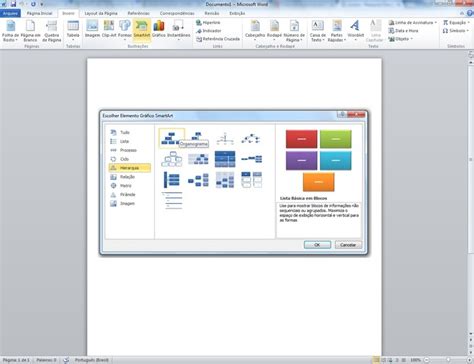
Task: Choose the Hierarquia category
Action: point(129,168)
